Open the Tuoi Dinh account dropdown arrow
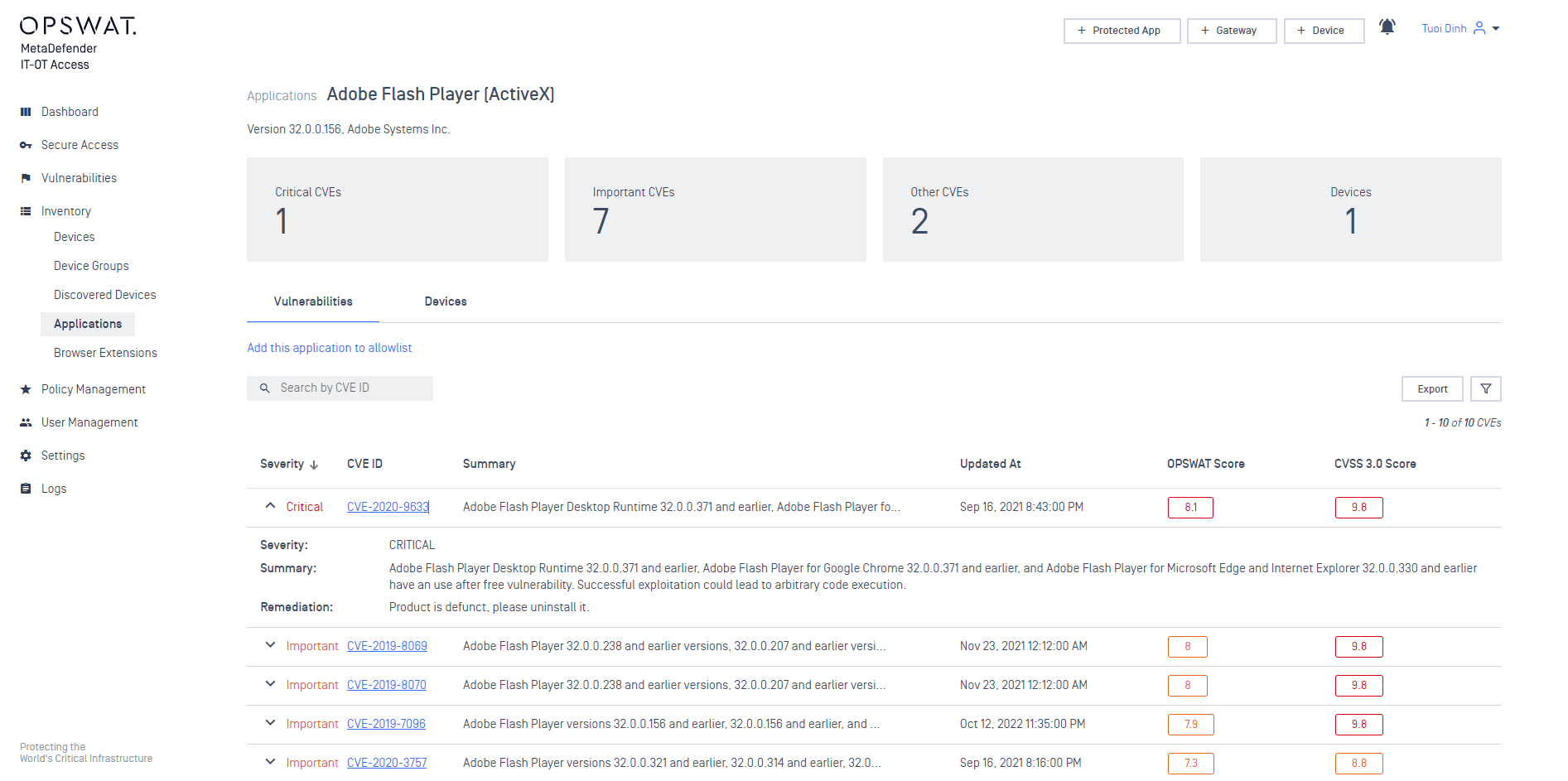 click(1496, 28)
